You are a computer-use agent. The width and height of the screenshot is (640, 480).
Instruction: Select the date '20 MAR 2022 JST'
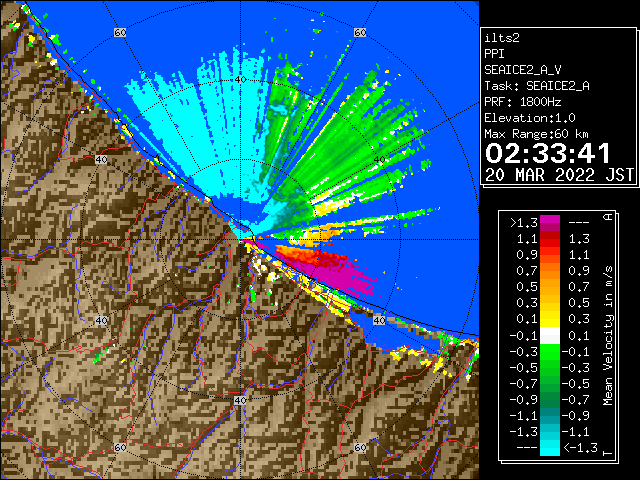559,175
